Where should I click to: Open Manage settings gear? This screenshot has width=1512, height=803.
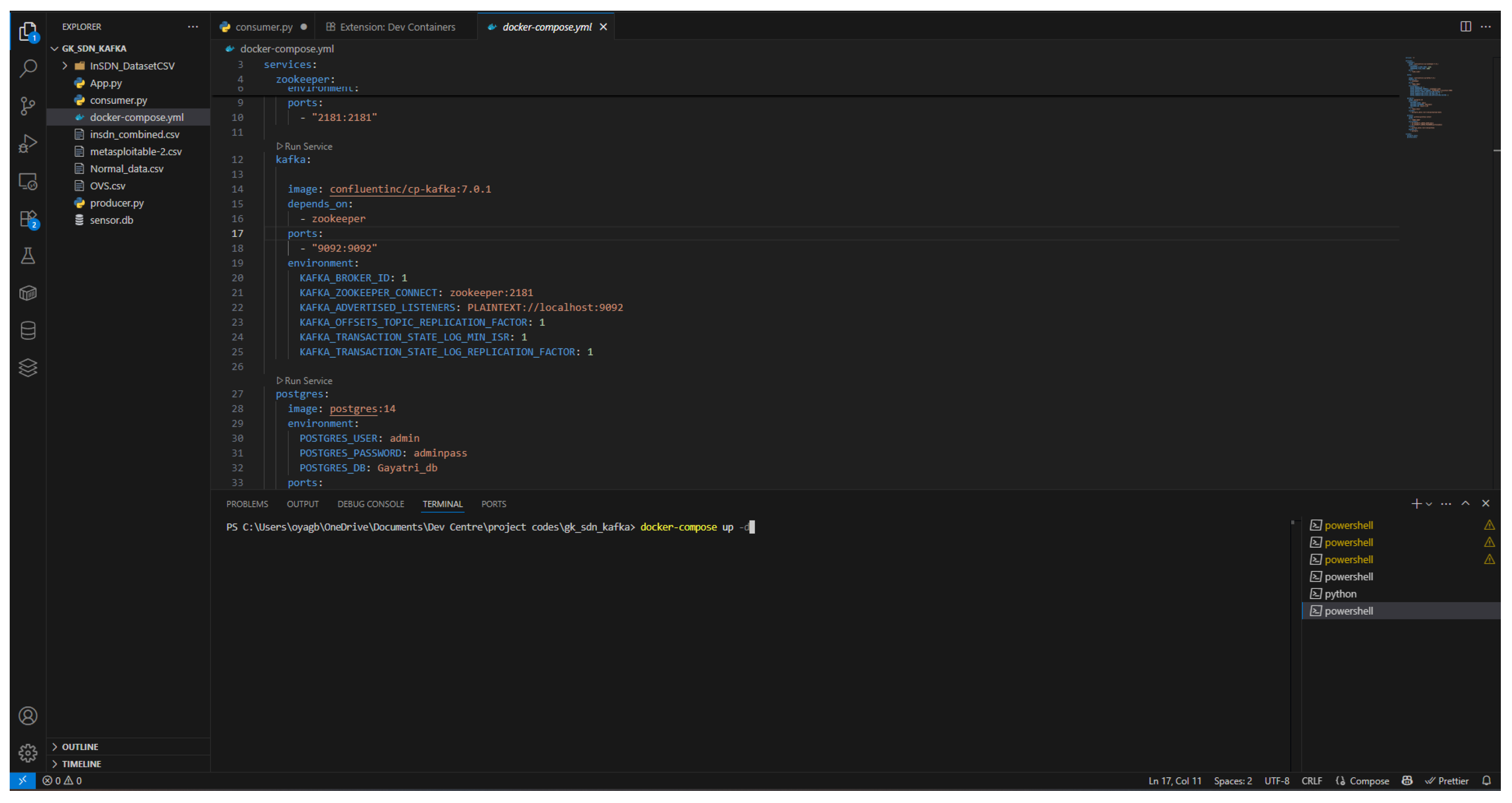click(28, 753)
